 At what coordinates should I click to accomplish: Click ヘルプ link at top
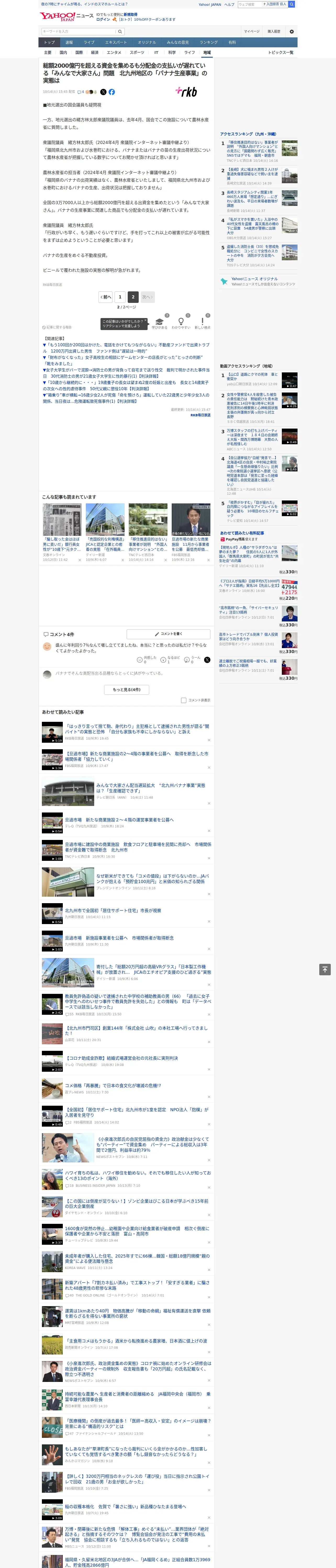pos(229,4)
